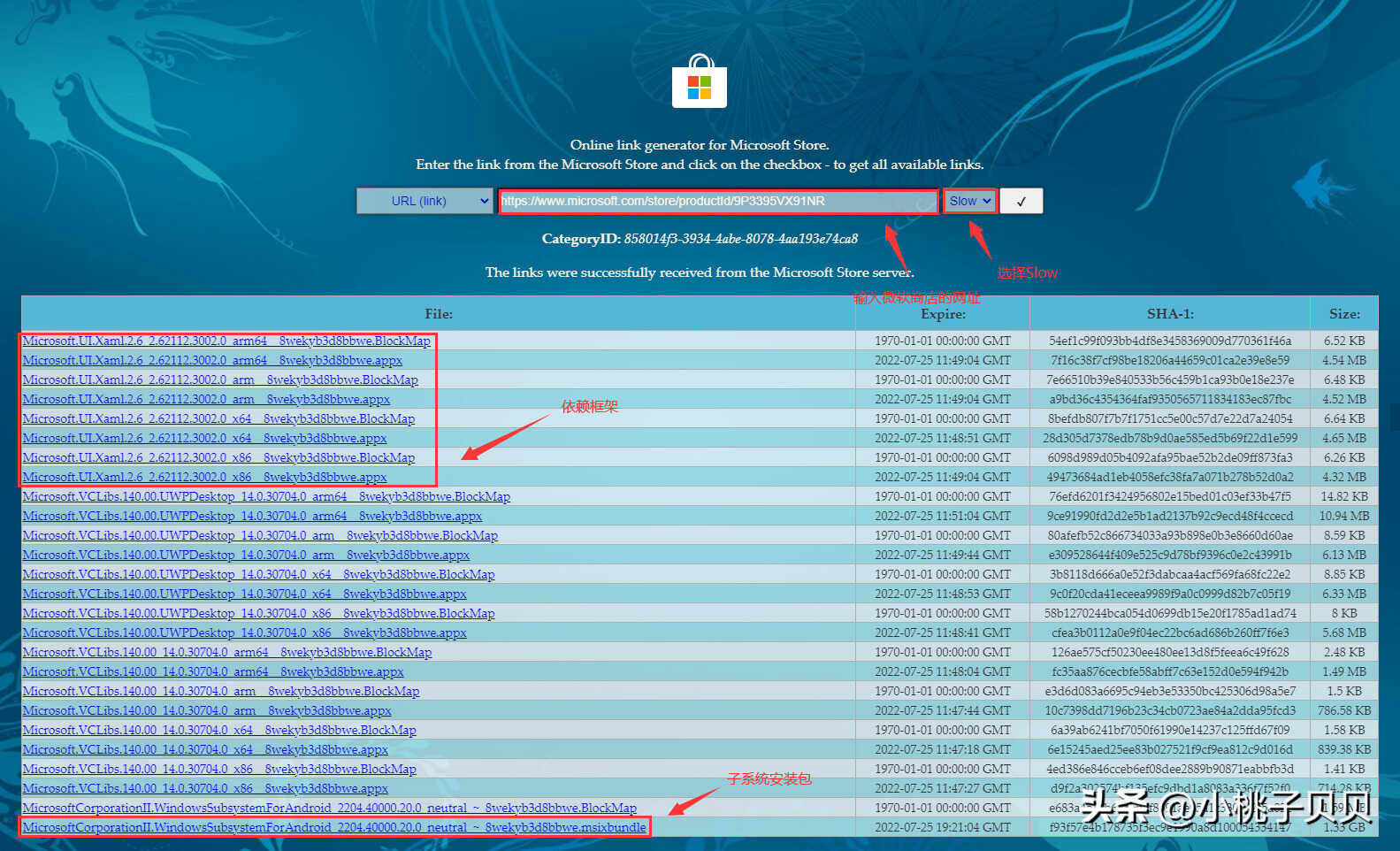This screenshot has width=1400, height=851.
Task: Click the Size: column header
Action: pyautogui.click(x=1344, y=314)
